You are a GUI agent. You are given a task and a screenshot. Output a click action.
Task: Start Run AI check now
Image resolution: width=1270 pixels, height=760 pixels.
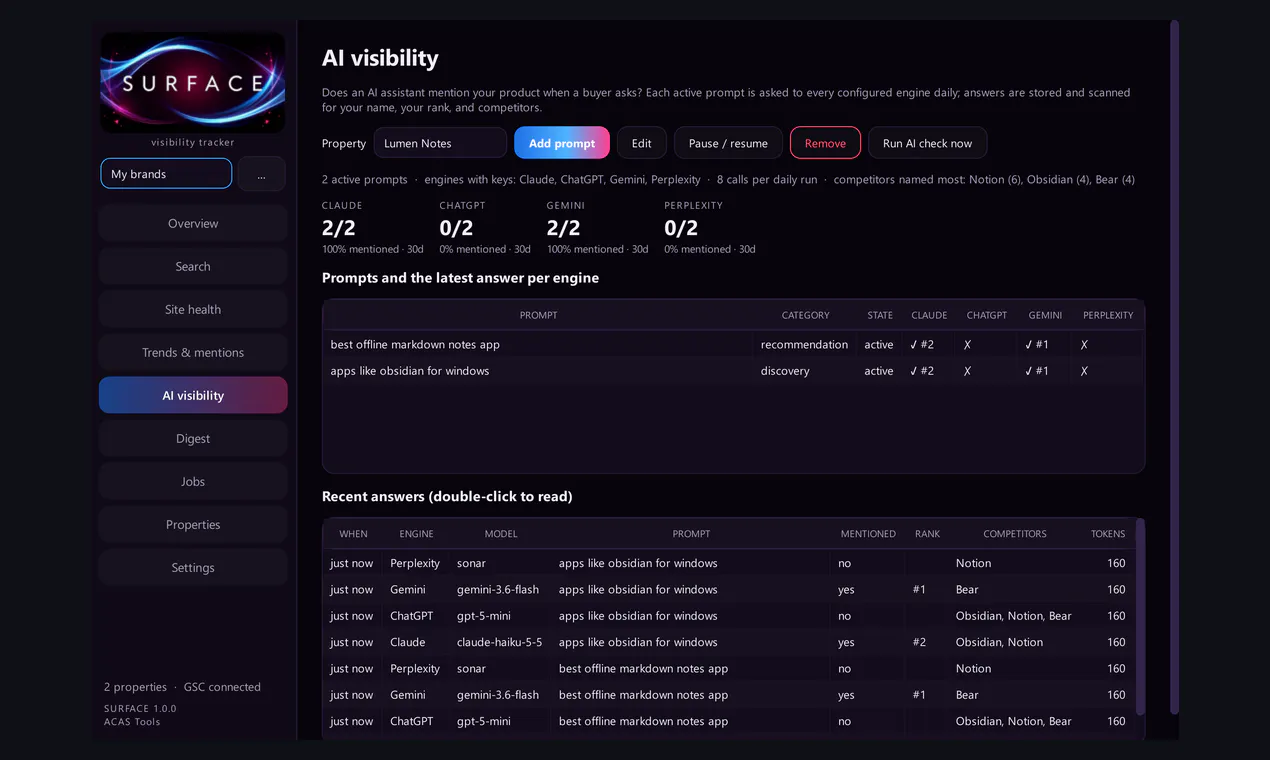tap(927, 143)
